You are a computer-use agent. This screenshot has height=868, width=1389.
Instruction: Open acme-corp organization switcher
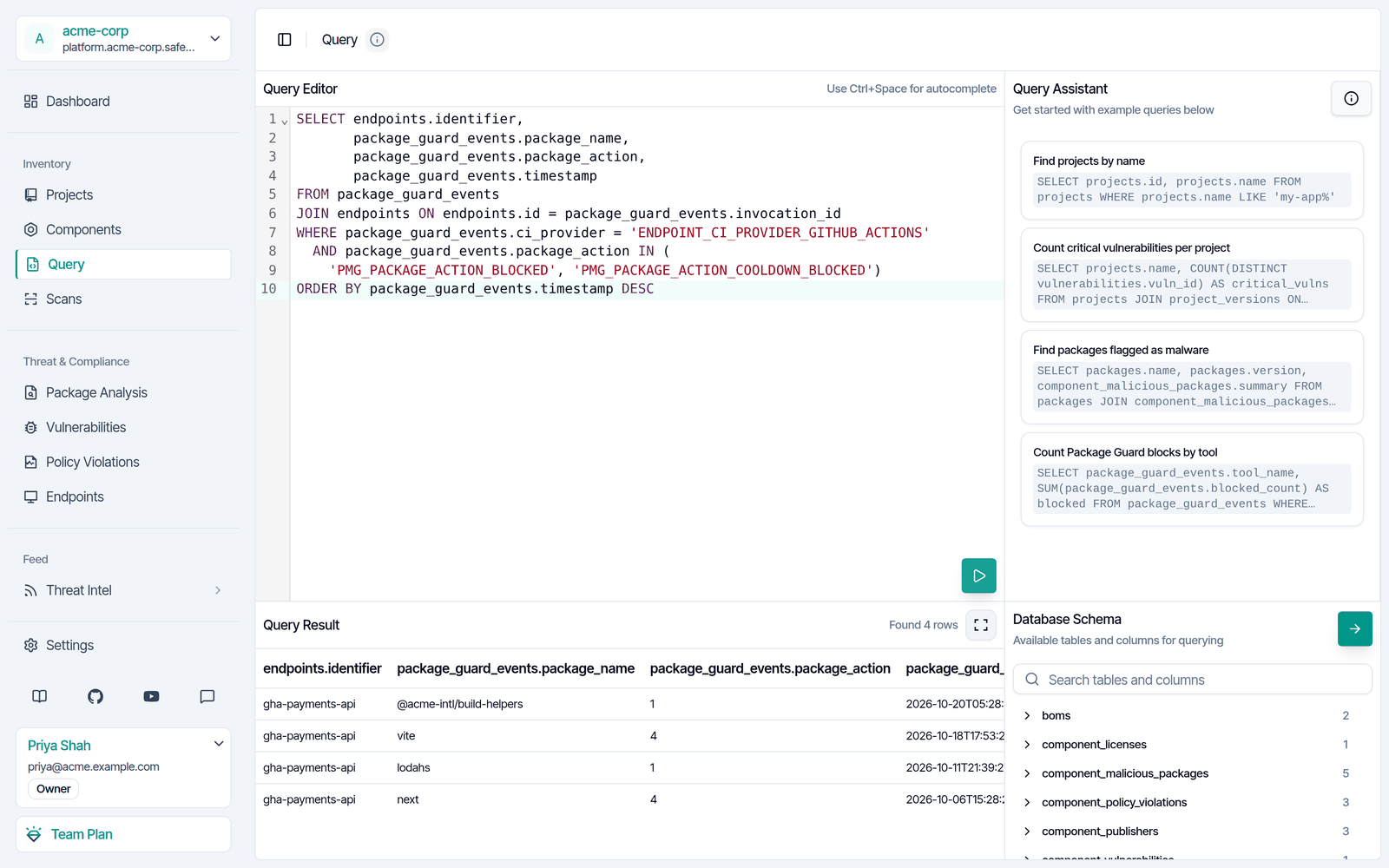tap(123, 39)
